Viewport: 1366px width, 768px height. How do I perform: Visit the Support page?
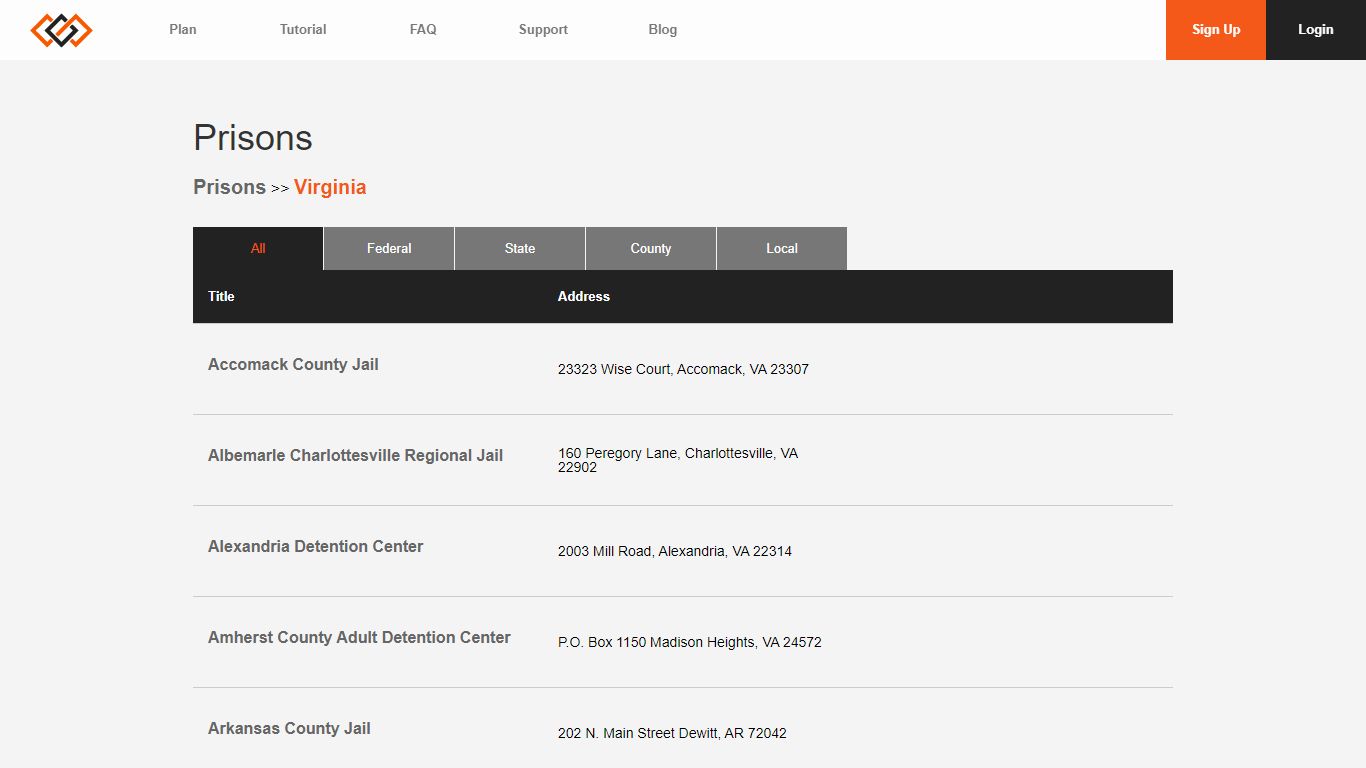[543, 30]
